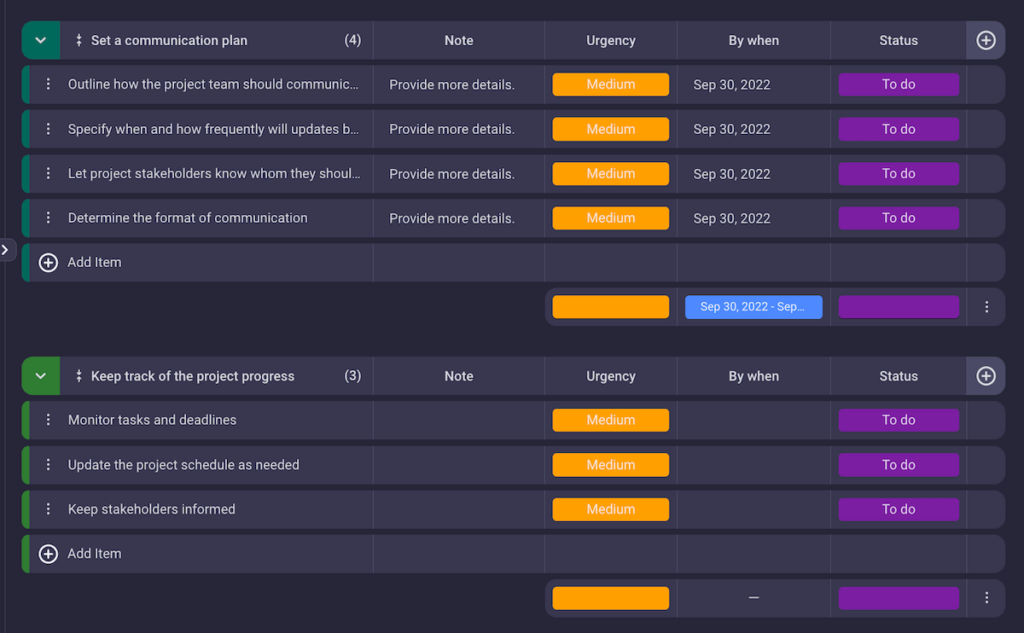
Task: Click the plus icon on the Keep track group header
Action: pyautogui.click(x=986, y=375)
